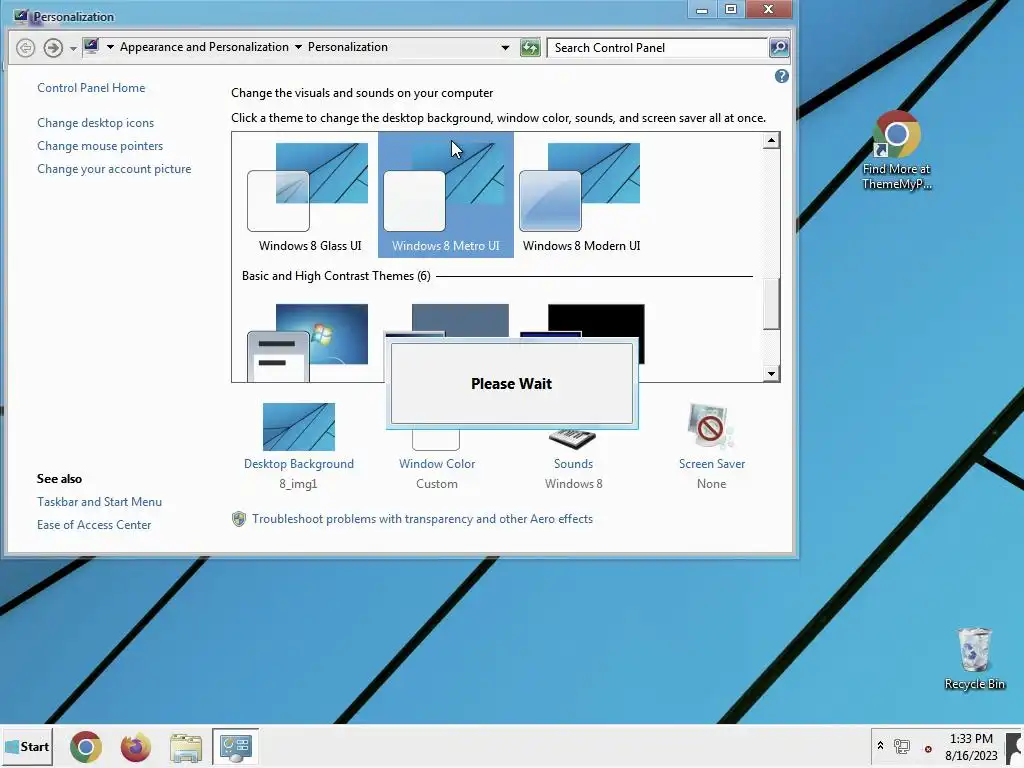
Task: Open Ease of Access Center link
Action: click(x=94, y=524)
